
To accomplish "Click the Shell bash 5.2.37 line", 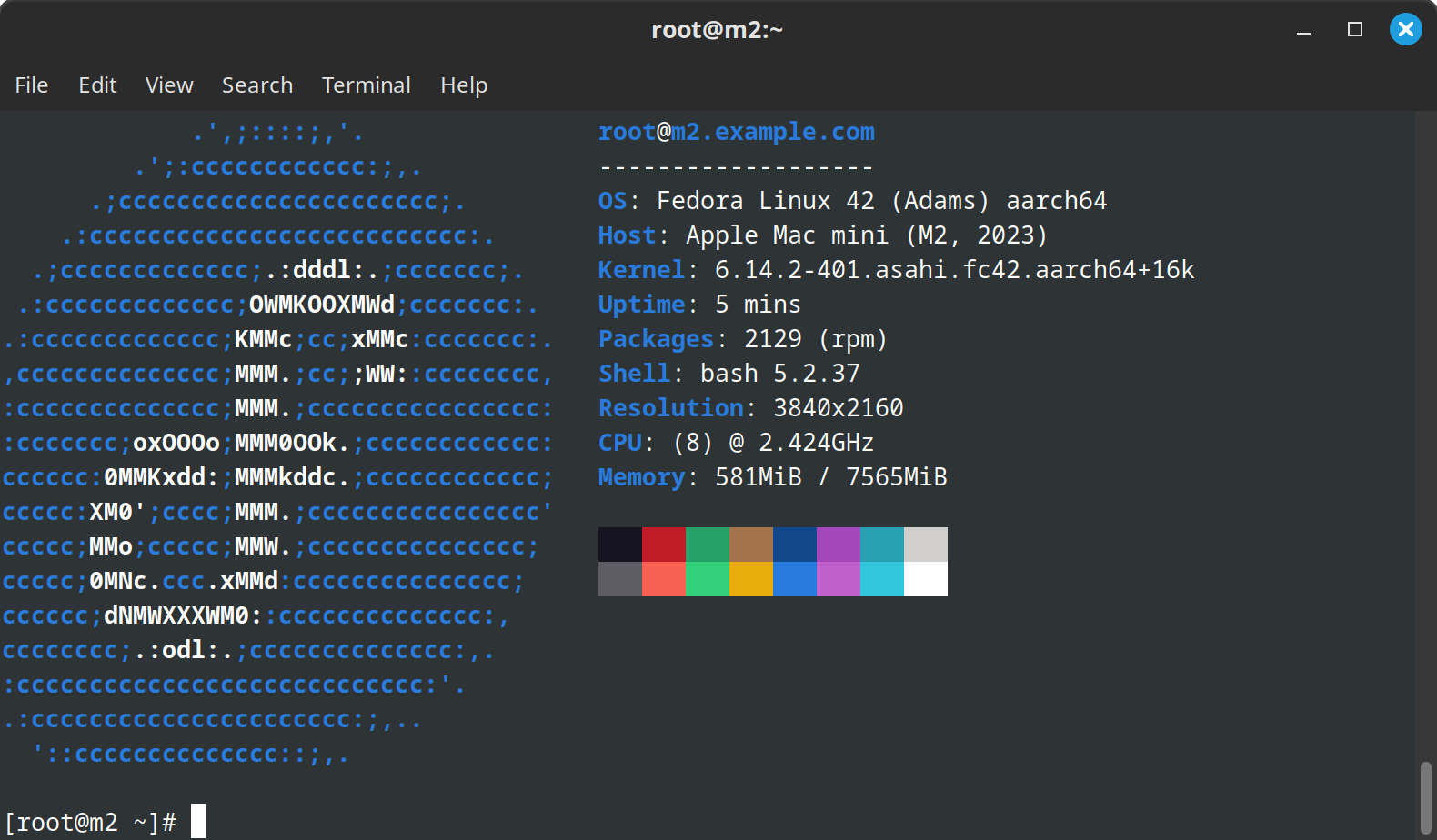I will coord(729,374).
